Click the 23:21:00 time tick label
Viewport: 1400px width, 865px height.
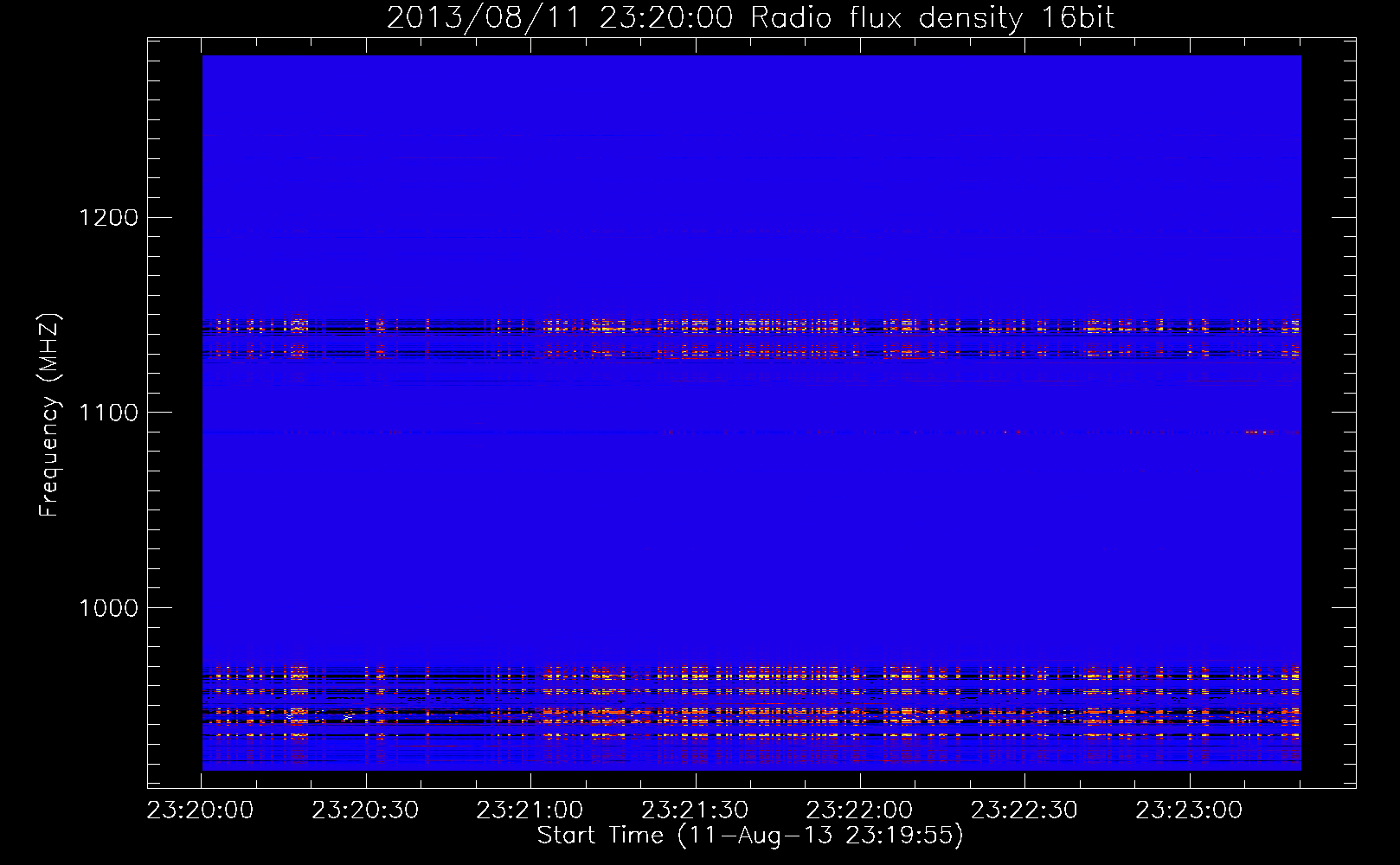[x=530, y=811]
